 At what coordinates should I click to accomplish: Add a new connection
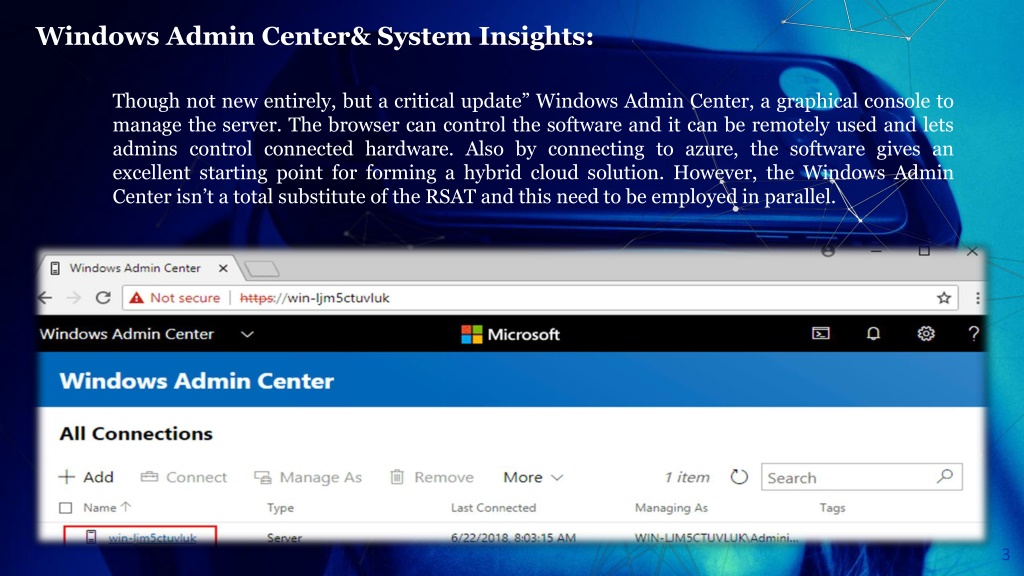(86, 477)
